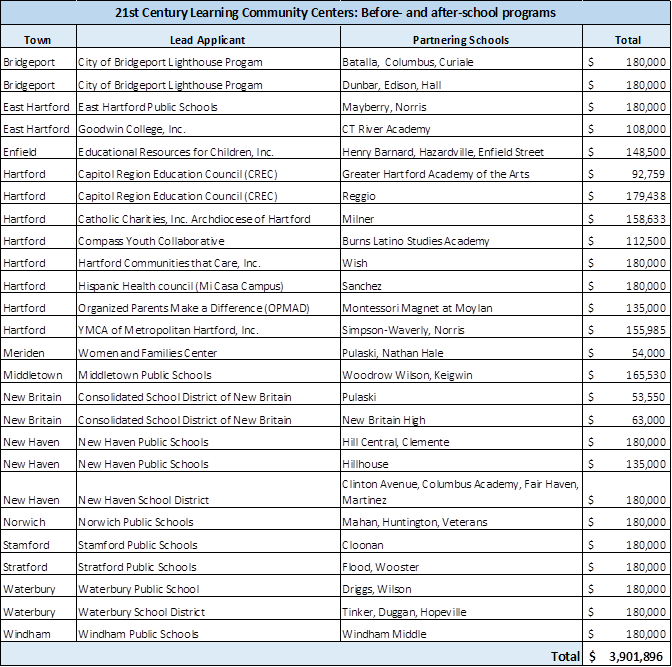Select the Partnering Schools header cell
672x667 pixels.
tap(460, 40)
